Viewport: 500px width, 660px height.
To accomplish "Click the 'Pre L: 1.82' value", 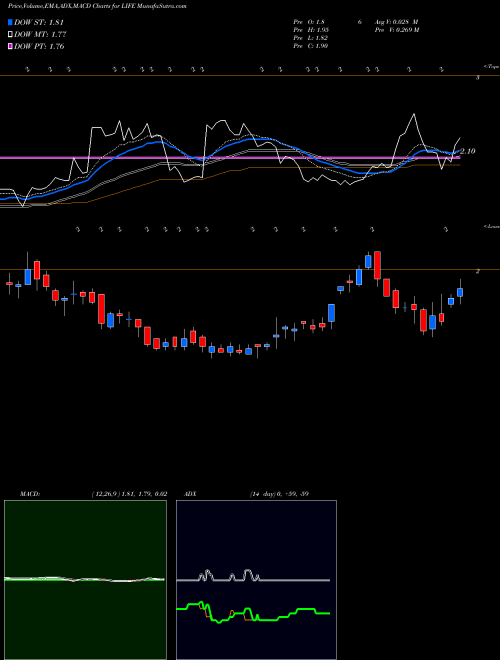I will [x=311, y=38].
